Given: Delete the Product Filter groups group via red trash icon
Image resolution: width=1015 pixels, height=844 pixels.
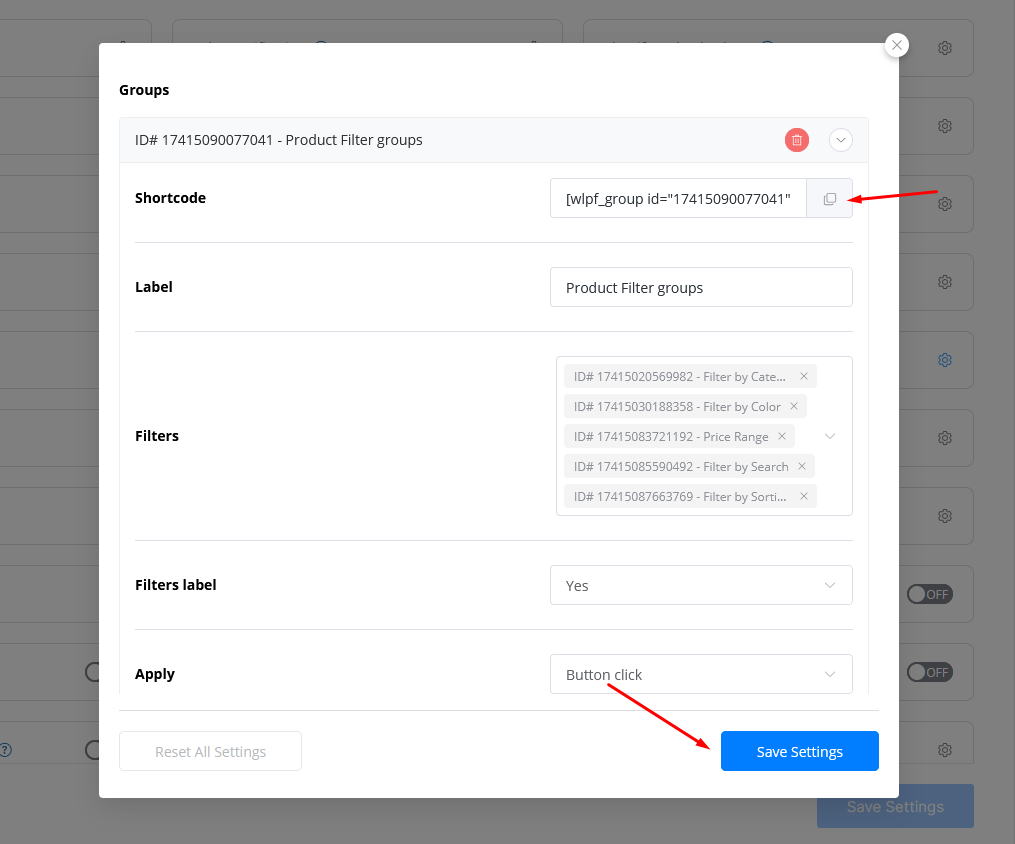Looking at the screenshot, I should point(796,140).
